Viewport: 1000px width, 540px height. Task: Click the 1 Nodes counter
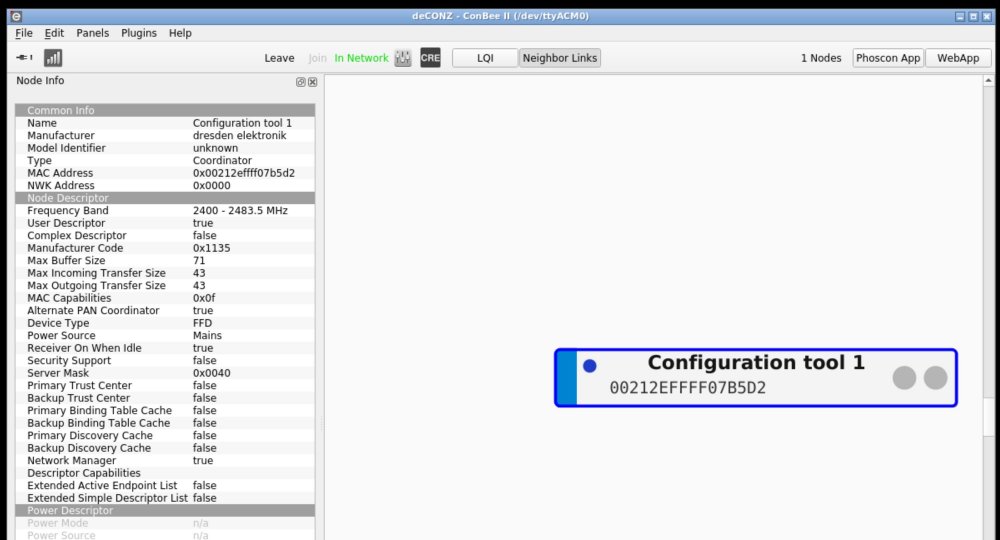821,58
